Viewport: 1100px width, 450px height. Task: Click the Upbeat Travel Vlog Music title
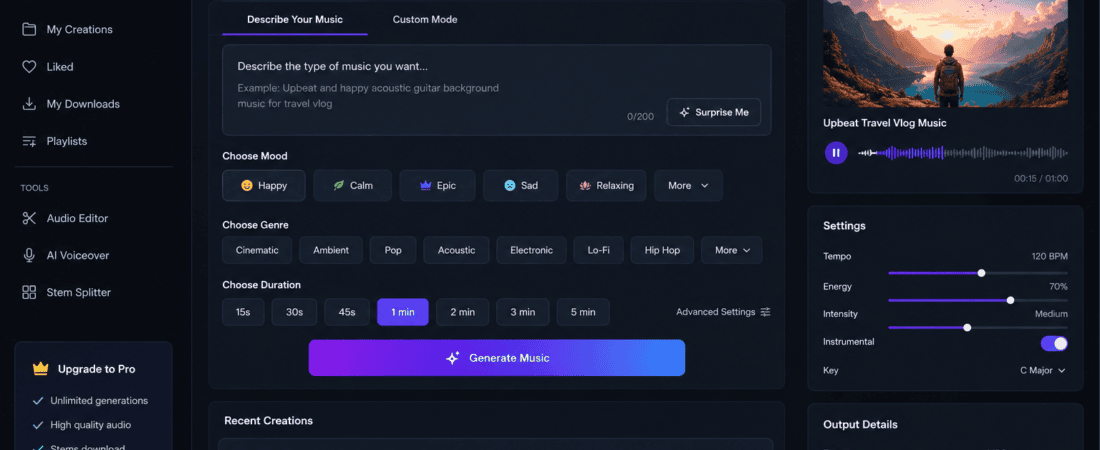[x=885, y=123]
